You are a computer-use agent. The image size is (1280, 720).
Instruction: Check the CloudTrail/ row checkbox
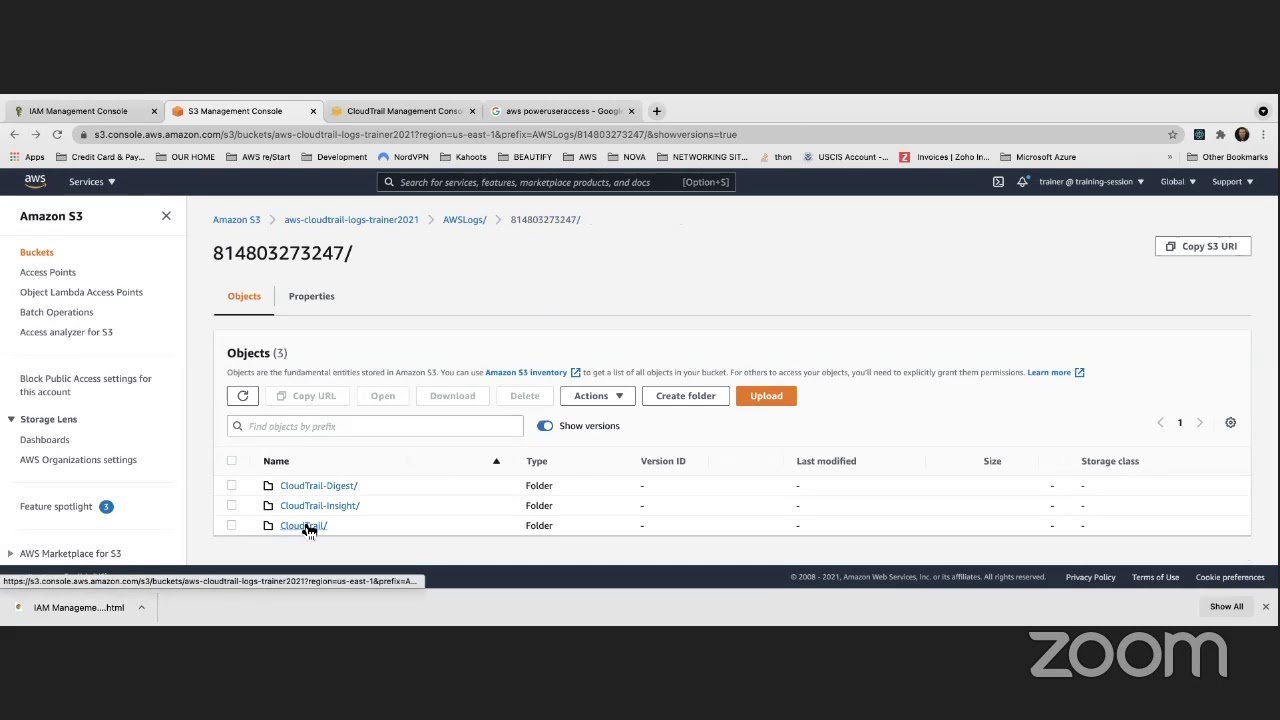[x=232, y=526]
